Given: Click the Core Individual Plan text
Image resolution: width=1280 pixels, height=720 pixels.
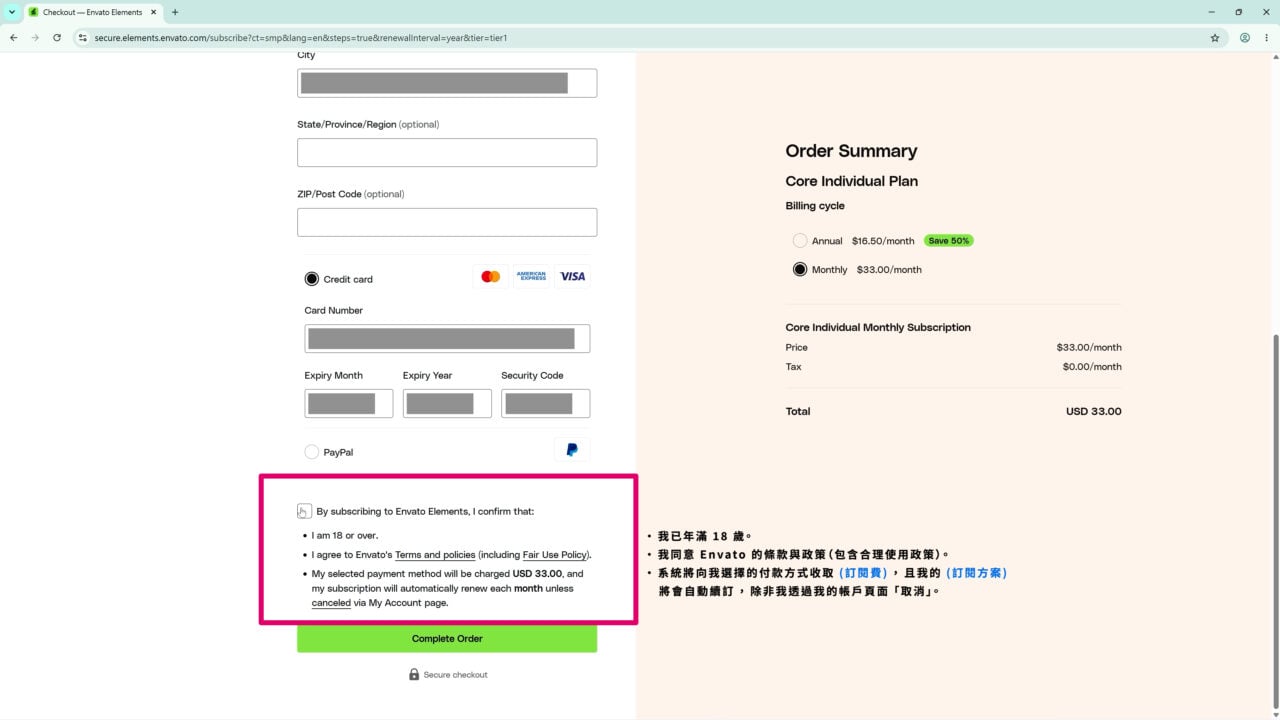Looking at the screenshot, I should click(852, 181).
